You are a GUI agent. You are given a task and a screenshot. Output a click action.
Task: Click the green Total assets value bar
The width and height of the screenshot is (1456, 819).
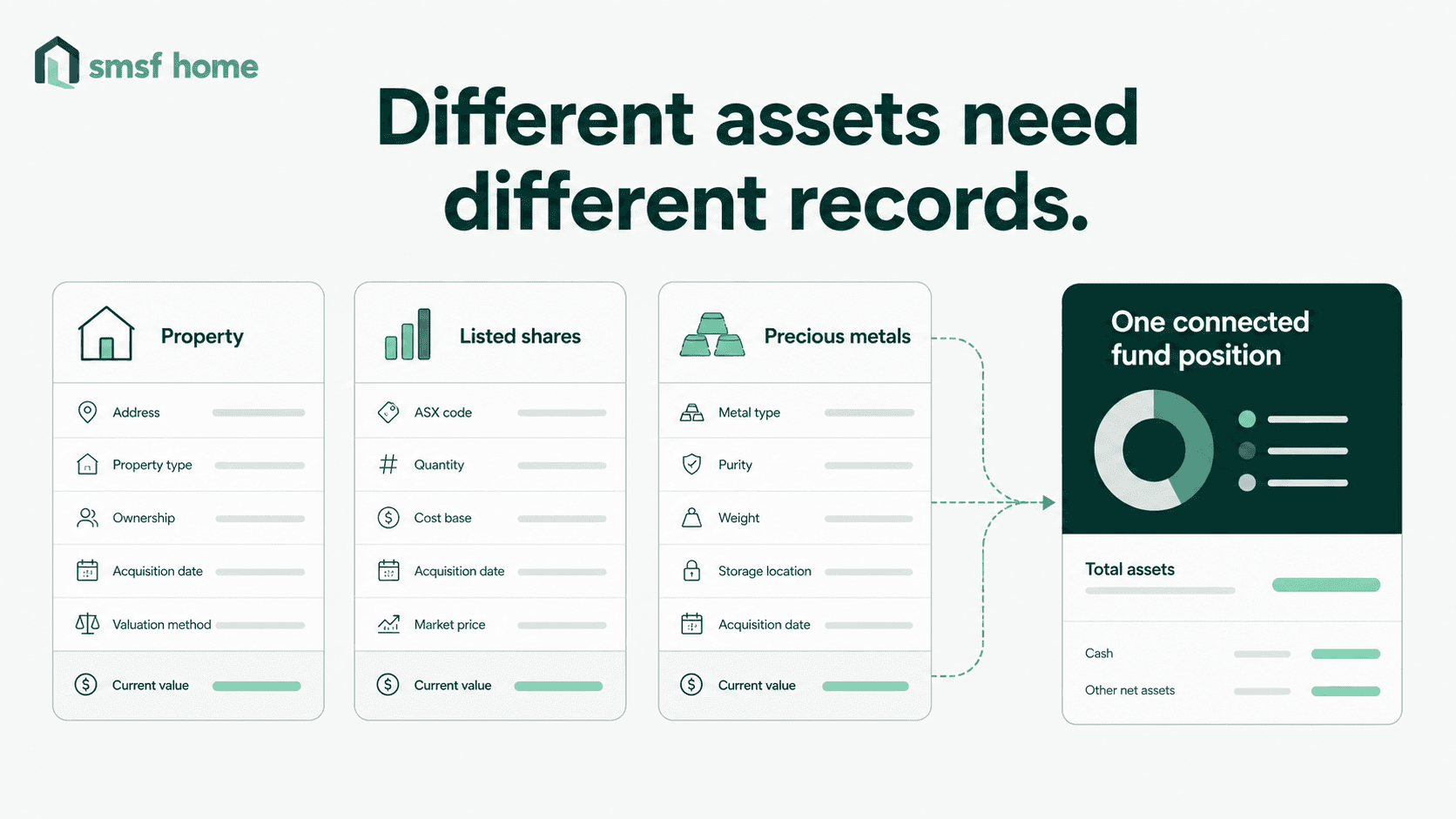click(x=1326, y=585)
